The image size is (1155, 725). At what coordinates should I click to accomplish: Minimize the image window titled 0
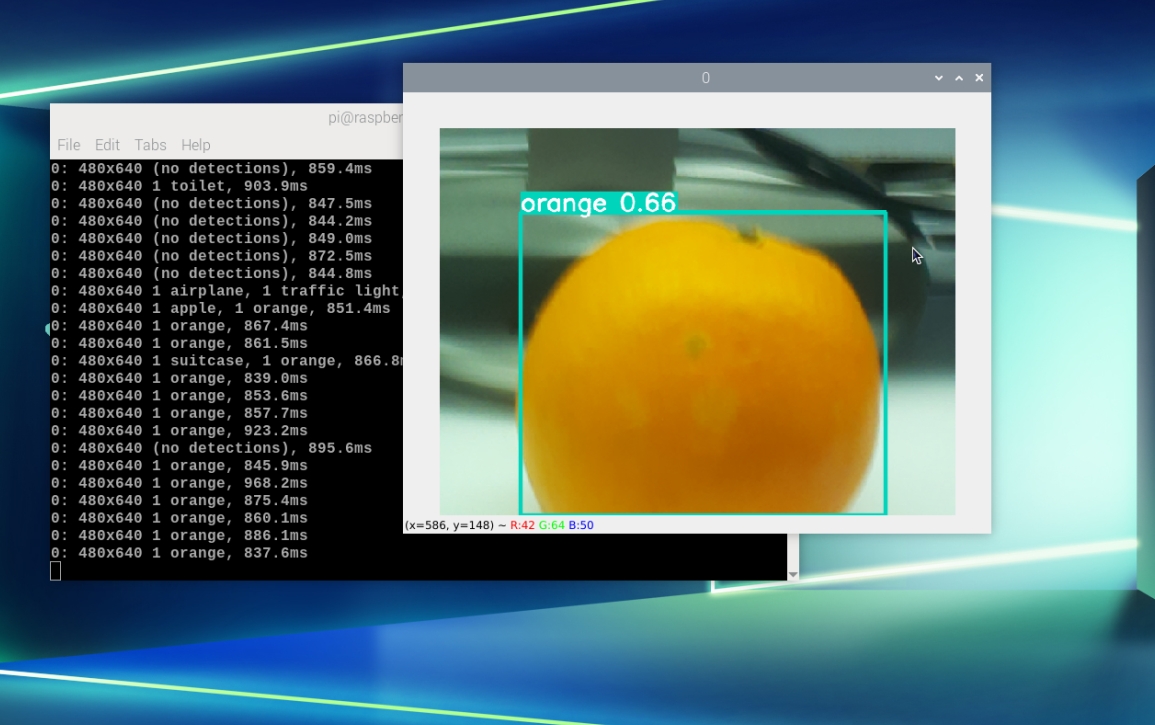938,77
